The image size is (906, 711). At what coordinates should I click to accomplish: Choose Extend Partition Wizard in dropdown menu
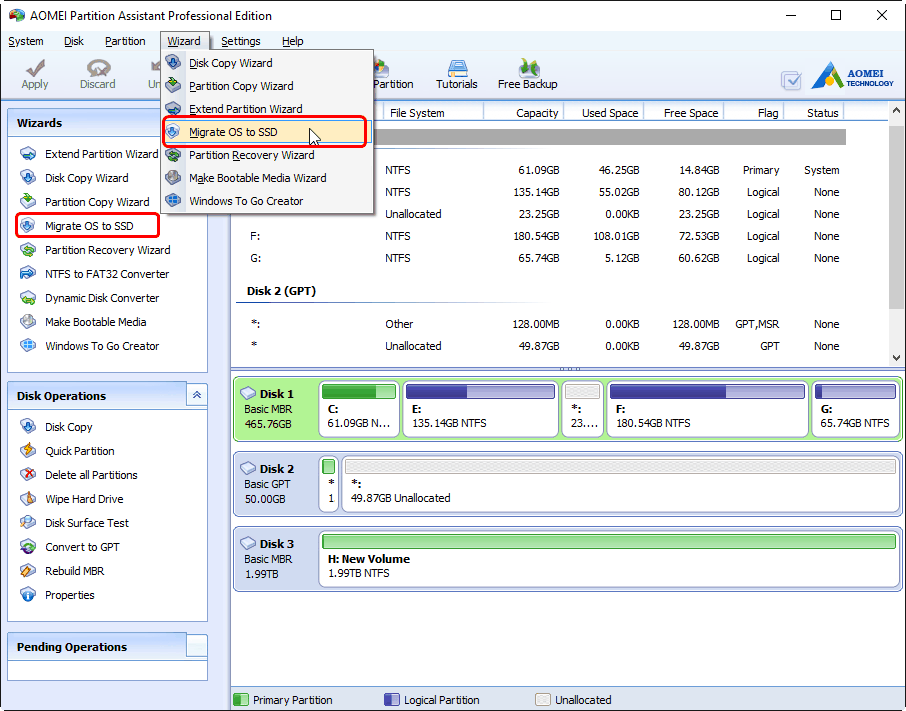pyautogui.click(x=267, y=109)
